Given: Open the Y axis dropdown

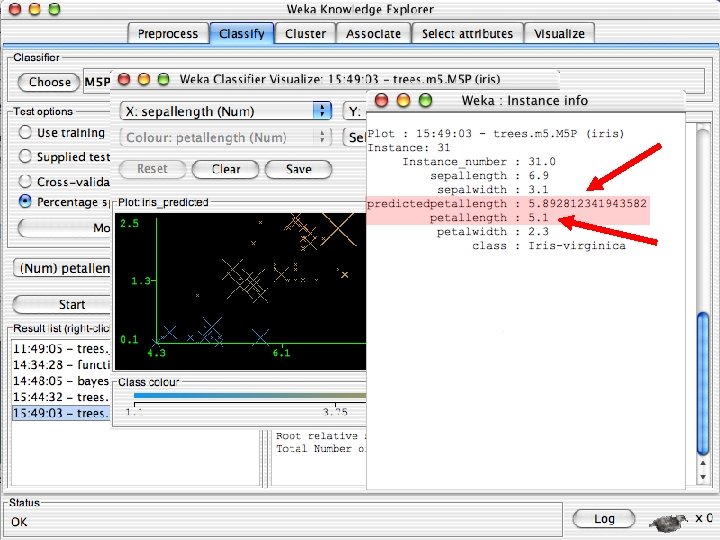Looking at the screenshot, I should click(x=354, y=111).
